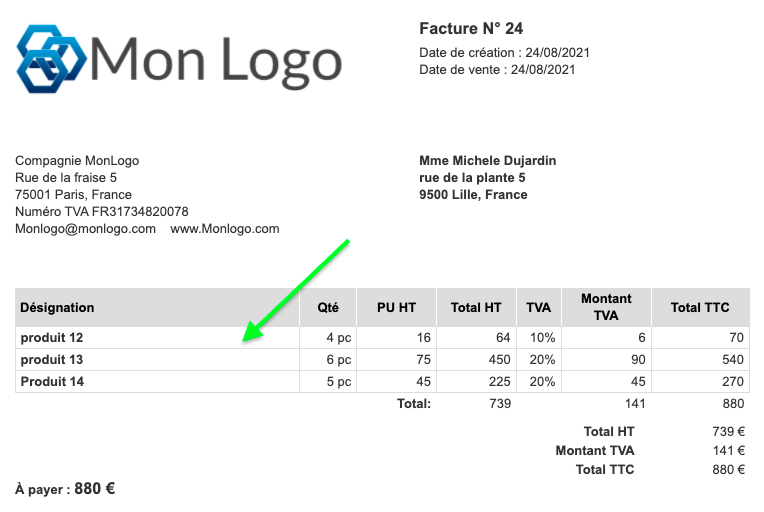Click the produit 13 designation cell

(52, 360)
